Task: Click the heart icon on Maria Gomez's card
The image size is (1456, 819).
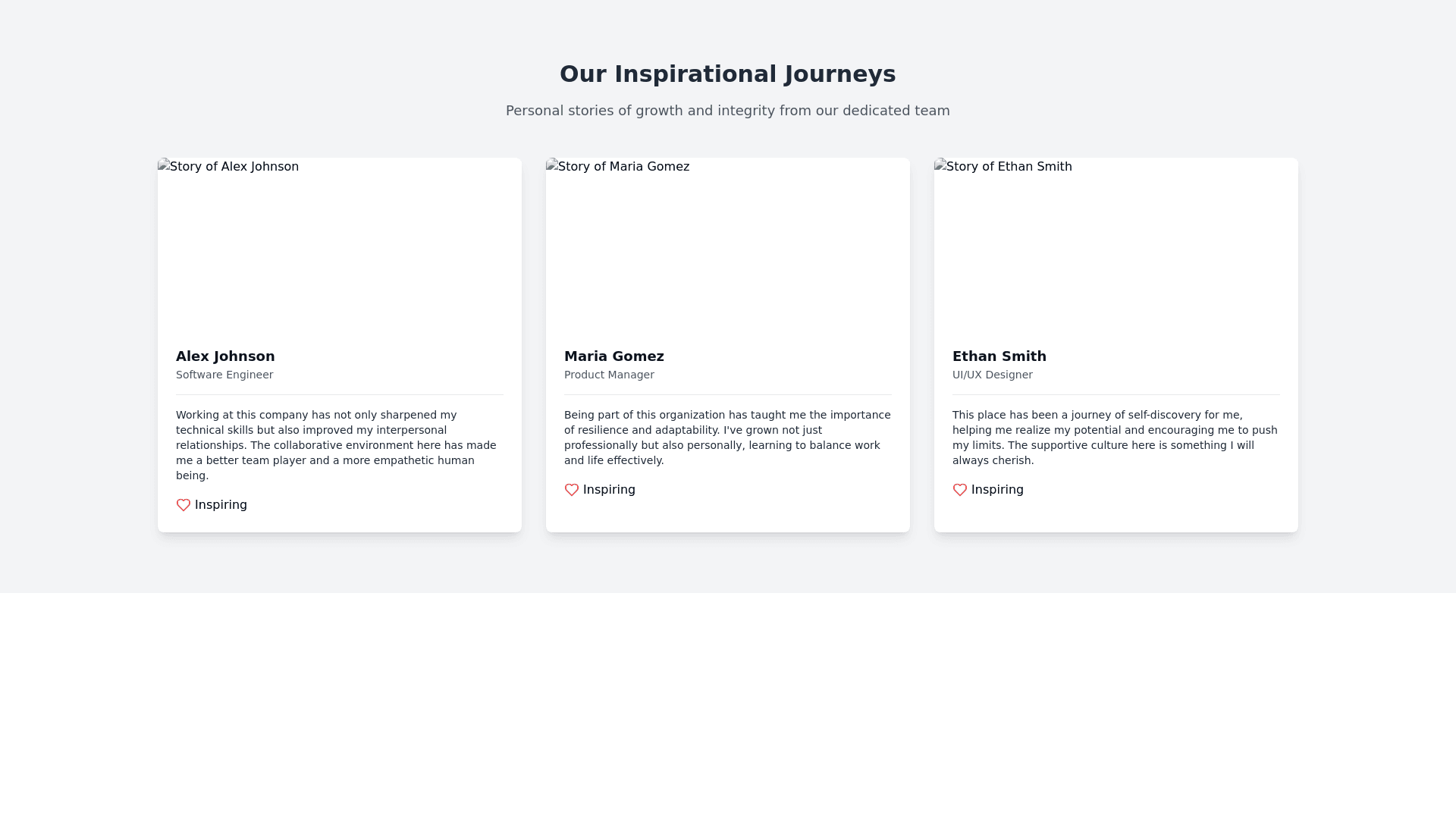Action: tap(572, 490)
